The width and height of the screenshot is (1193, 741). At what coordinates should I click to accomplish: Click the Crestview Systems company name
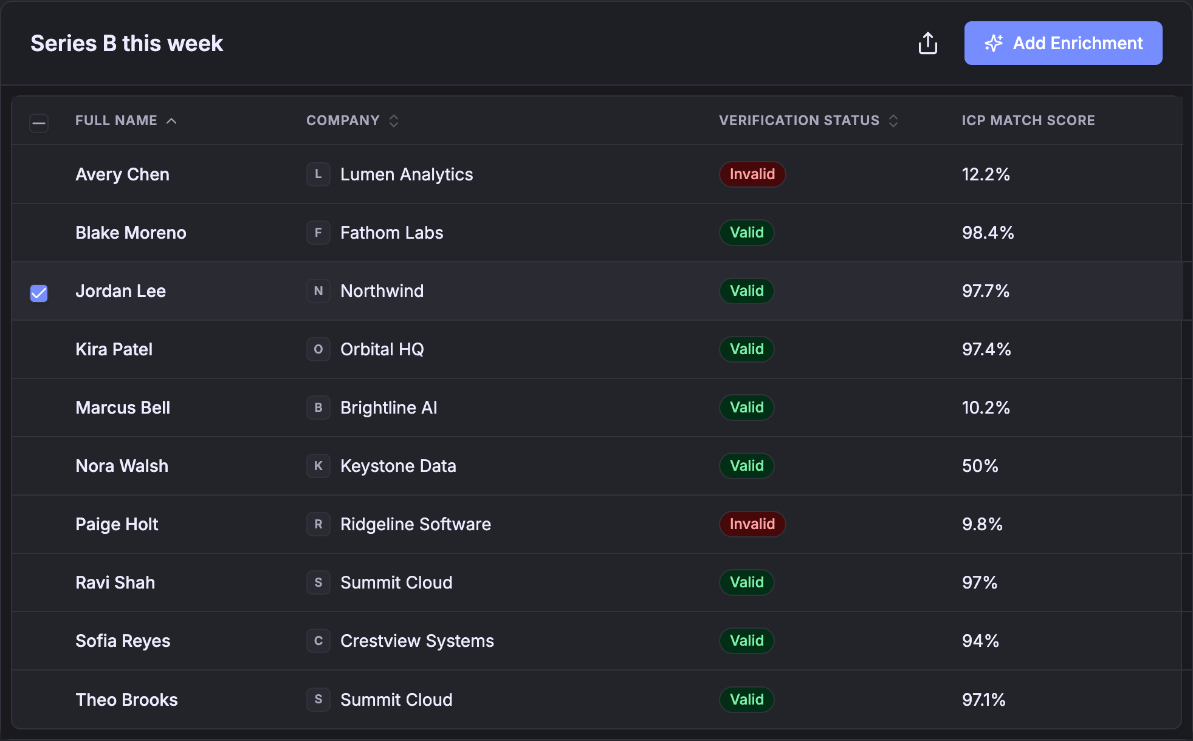417,641
